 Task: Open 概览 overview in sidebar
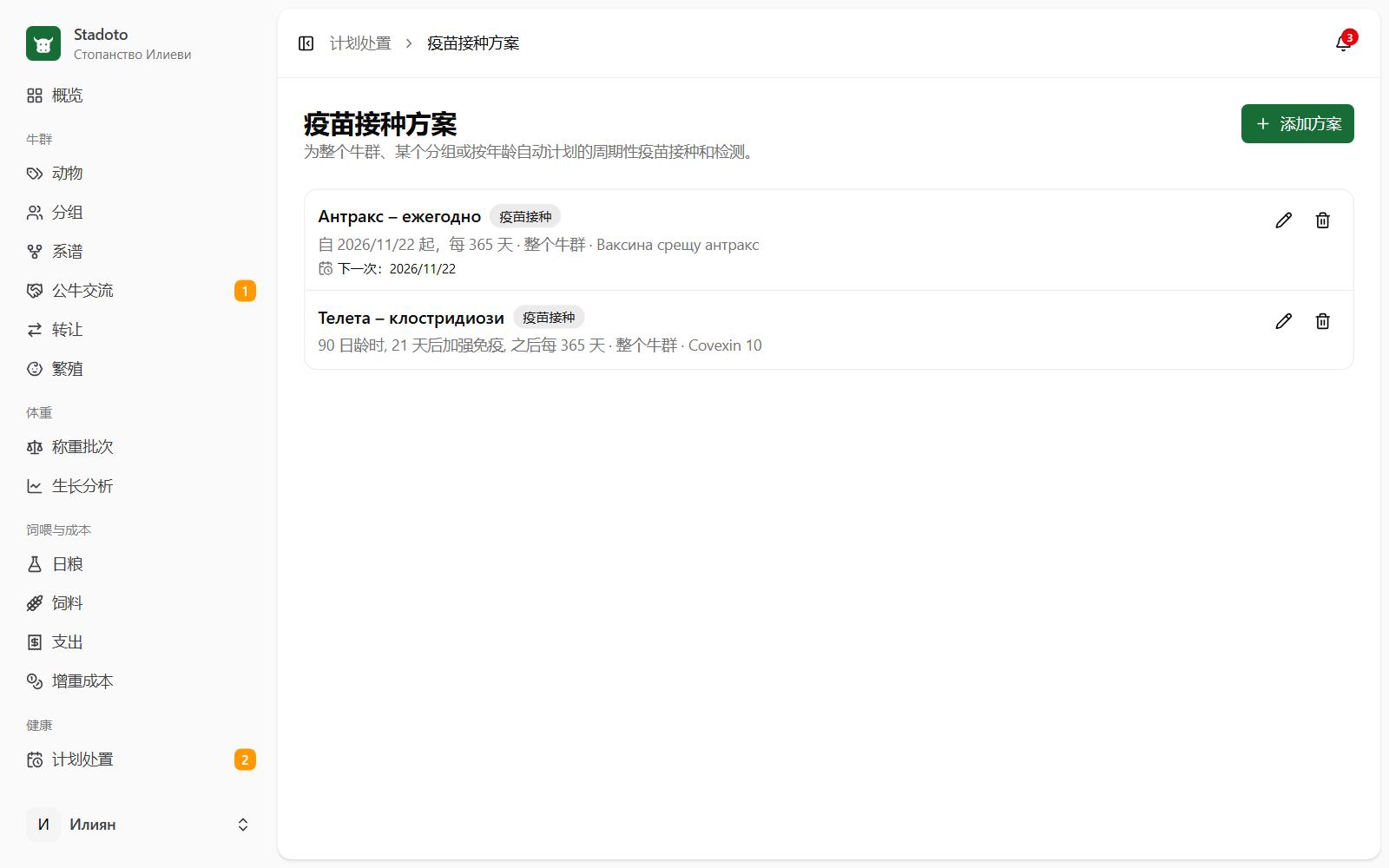click(x=141, y=95)
